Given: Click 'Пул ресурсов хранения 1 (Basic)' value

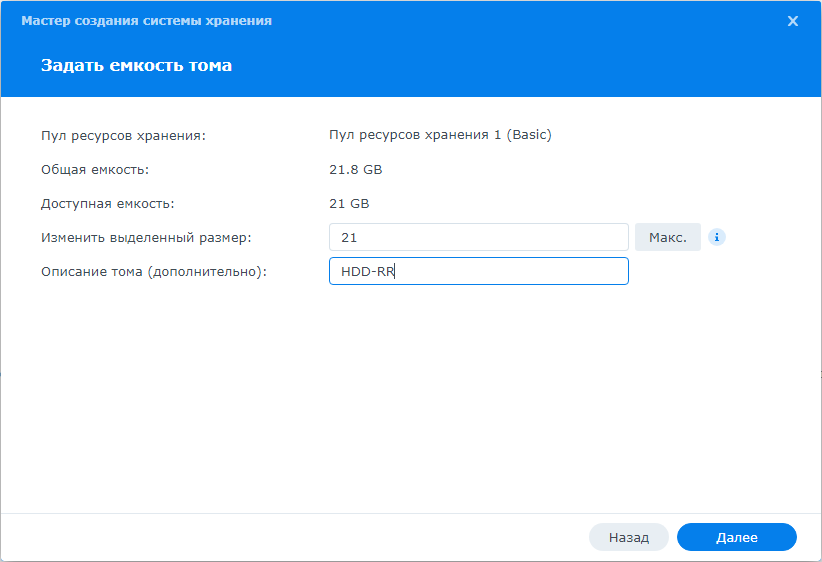Looking at the screenshot, I should coord(440,135).
